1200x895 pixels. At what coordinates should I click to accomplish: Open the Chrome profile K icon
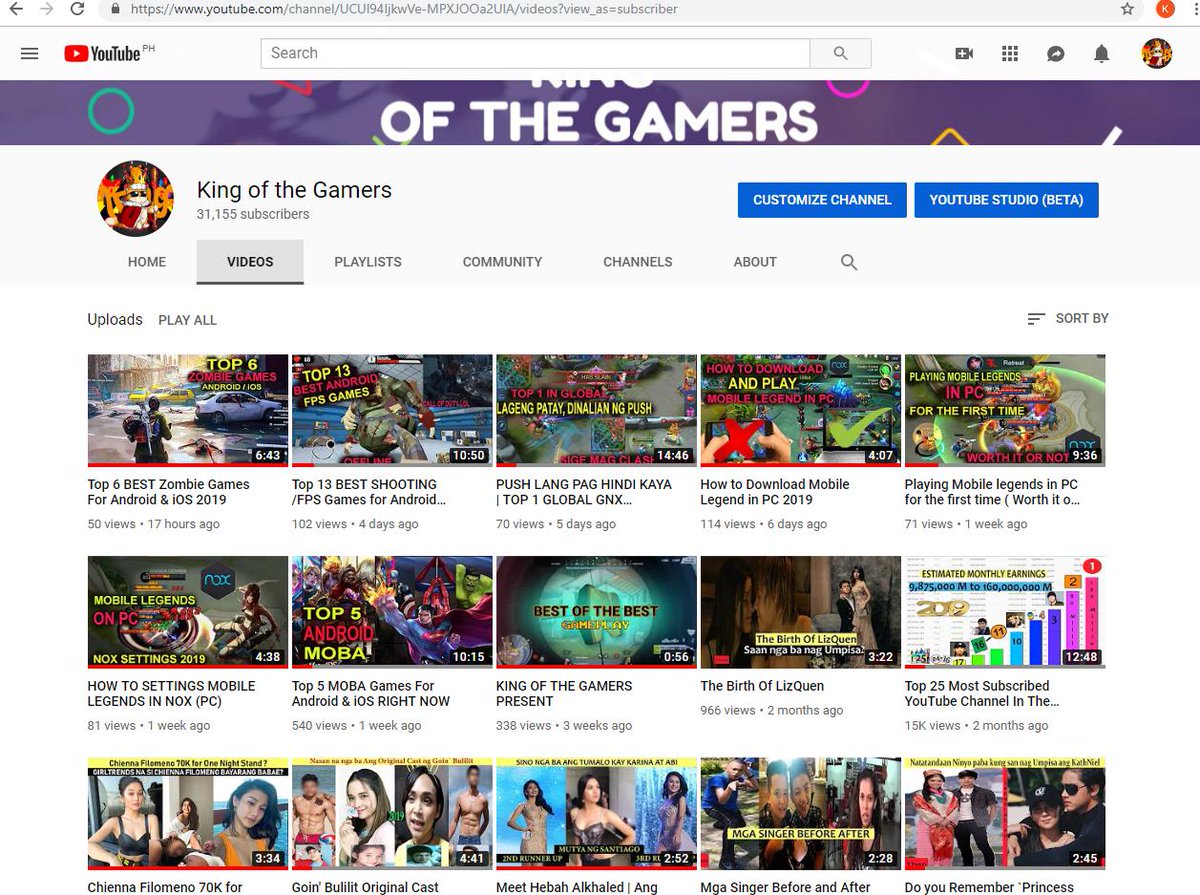(x=1165, y=9)
